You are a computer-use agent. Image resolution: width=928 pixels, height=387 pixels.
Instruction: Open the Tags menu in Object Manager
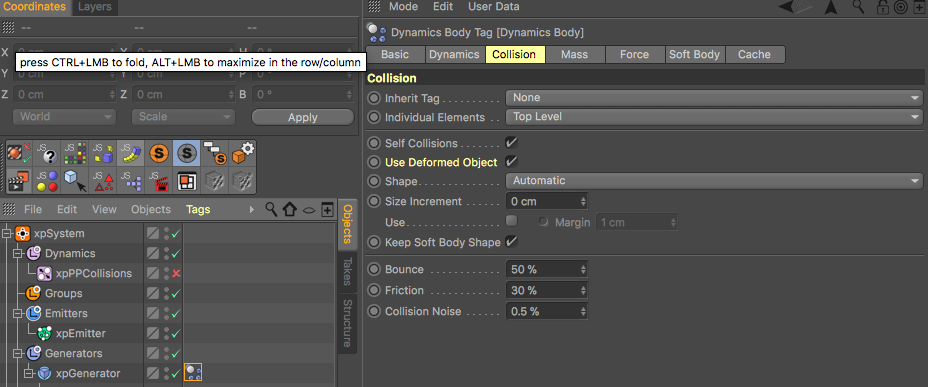[198, 209]
